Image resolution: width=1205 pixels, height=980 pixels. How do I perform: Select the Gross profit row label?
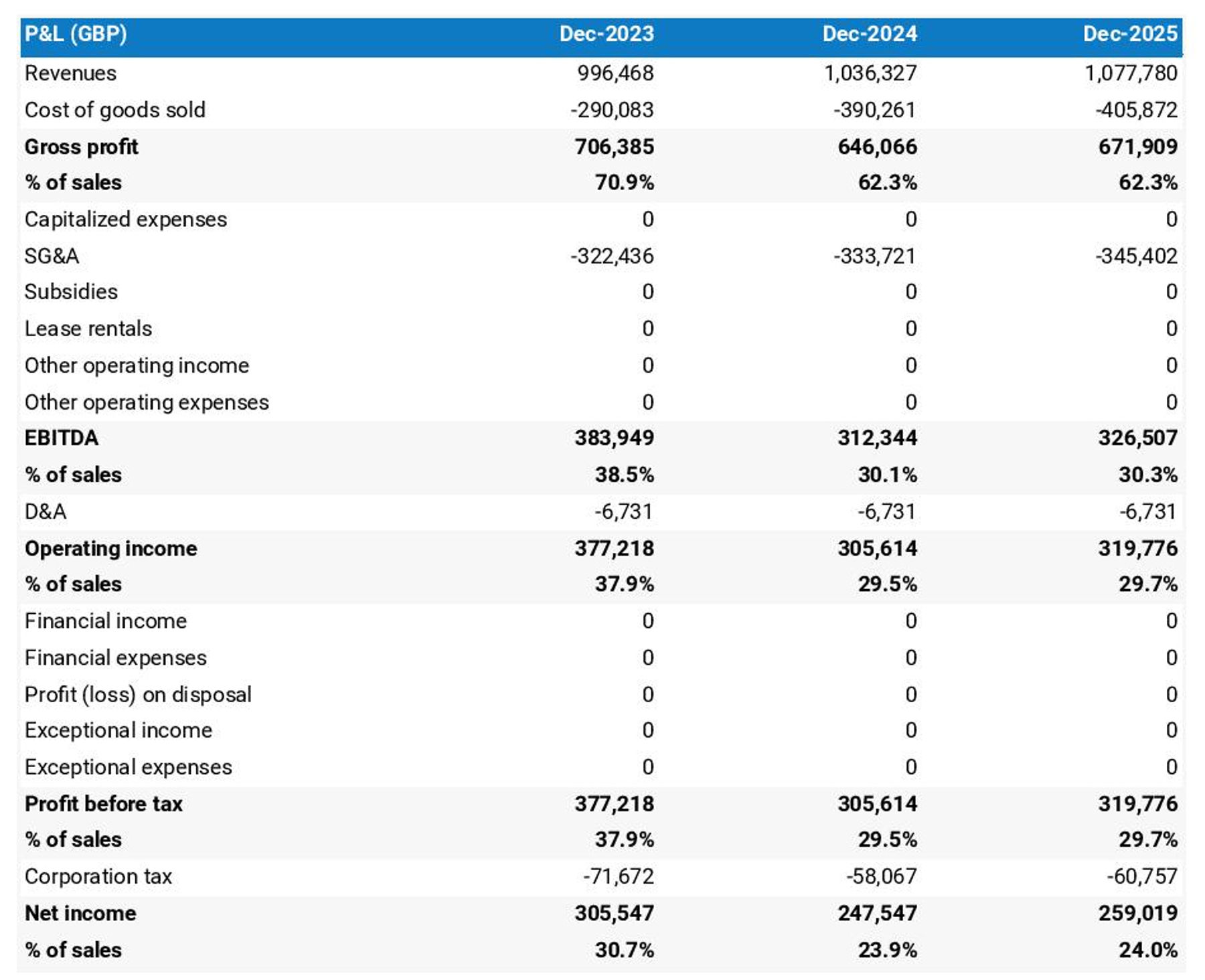tap(81, 147)
